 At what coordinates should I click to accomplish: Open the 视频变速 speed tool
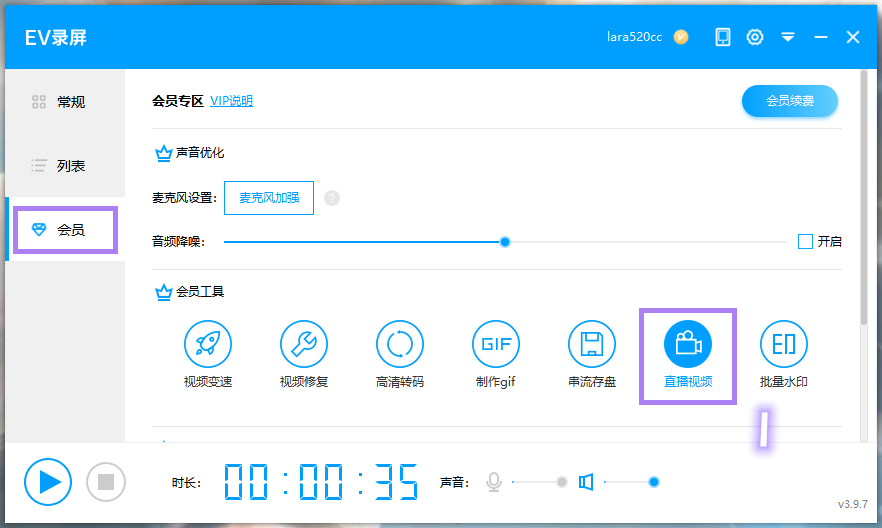[207, 345]
